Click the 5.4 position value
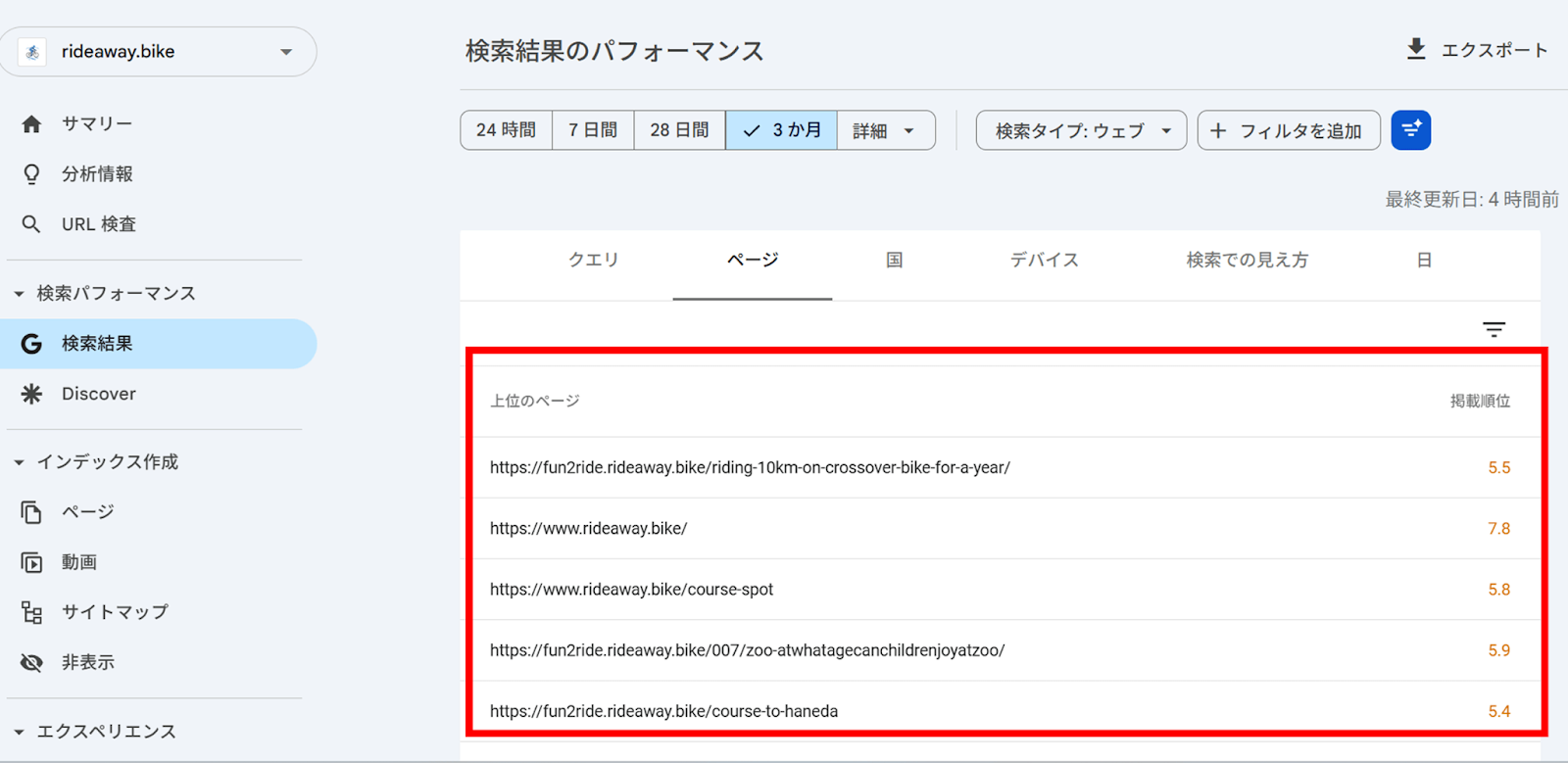This screenshot has width=1568, height=763. [1499, 711]
